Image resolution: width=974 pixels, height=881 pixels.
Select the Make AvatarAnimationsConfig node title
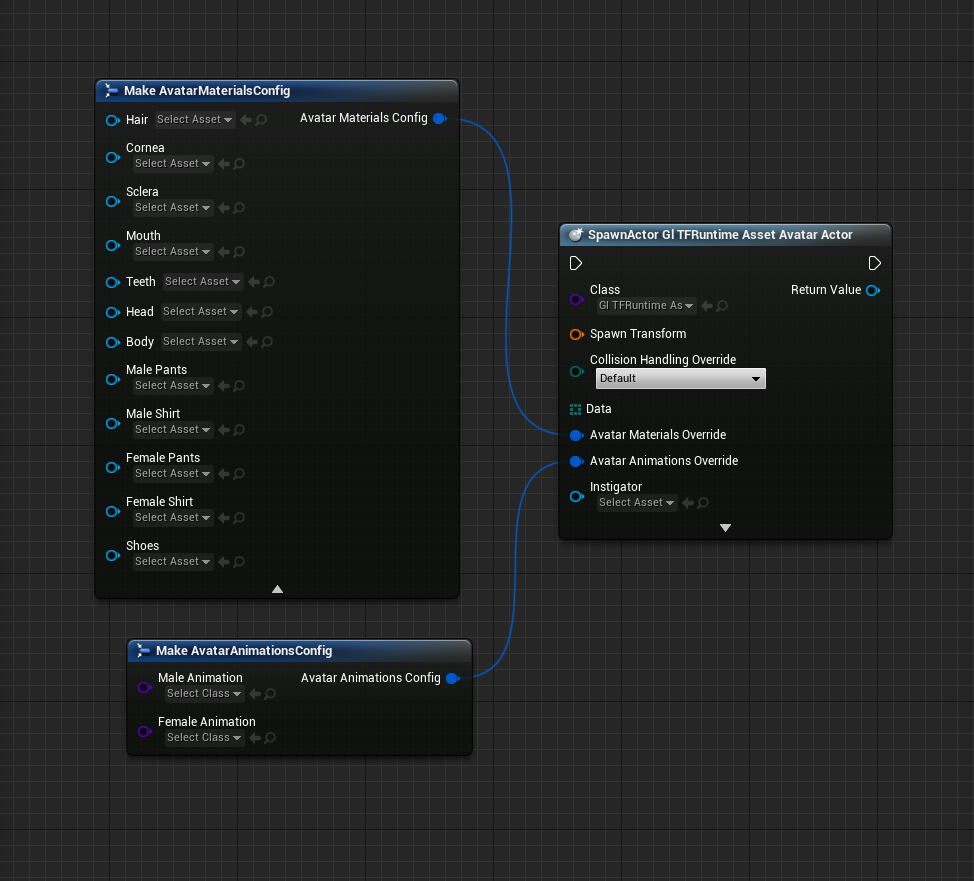coord(244,651)
